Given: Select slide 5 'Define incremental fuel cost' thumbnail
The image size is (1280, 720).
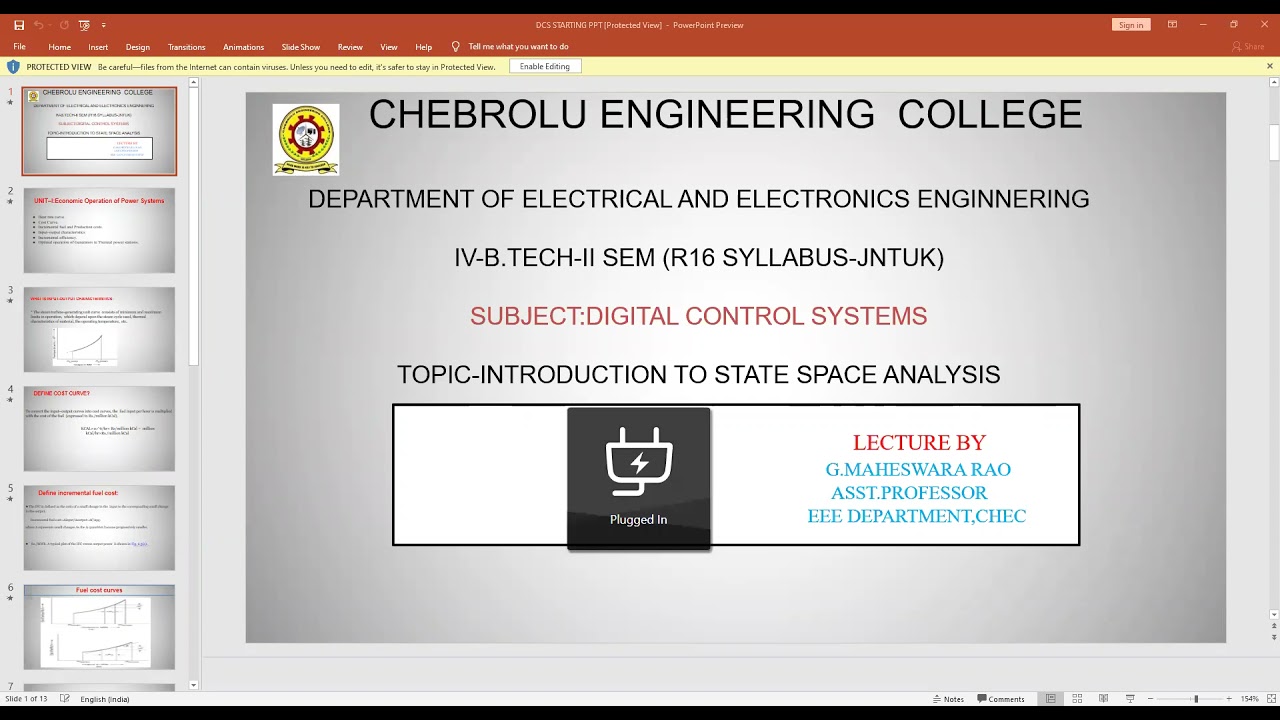Looking at the screenshot, I should coord(99,527).
